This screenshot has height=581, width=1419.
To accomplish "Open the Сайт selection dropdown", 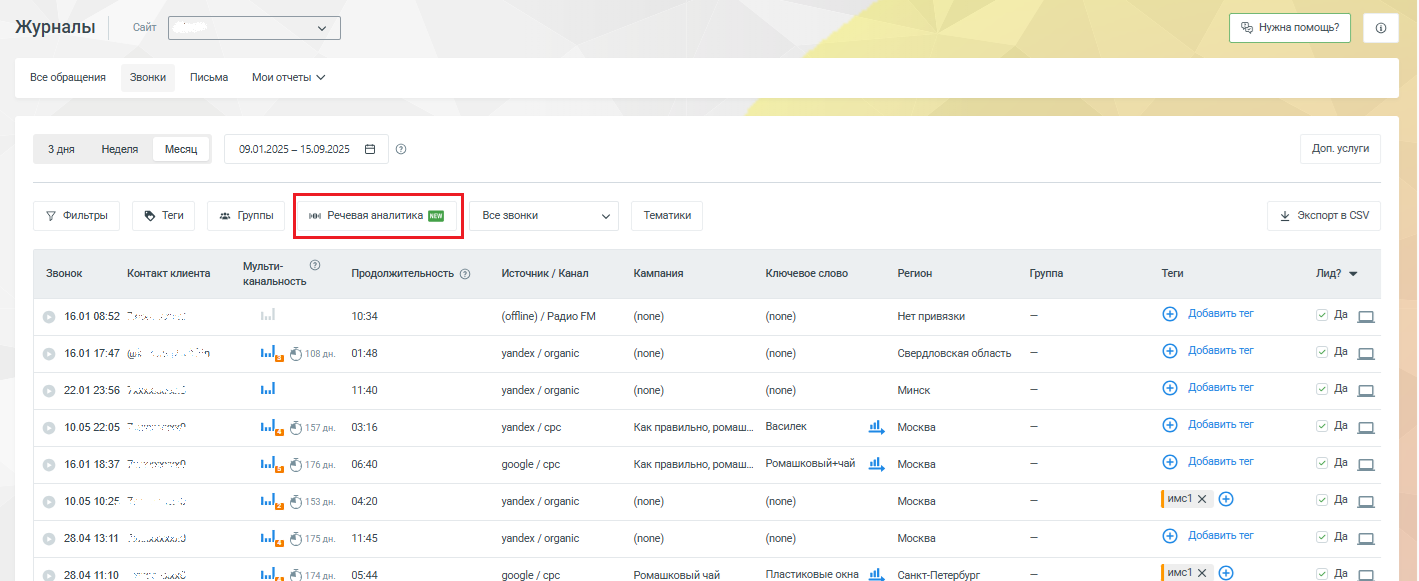I will (x=254, y=28).
